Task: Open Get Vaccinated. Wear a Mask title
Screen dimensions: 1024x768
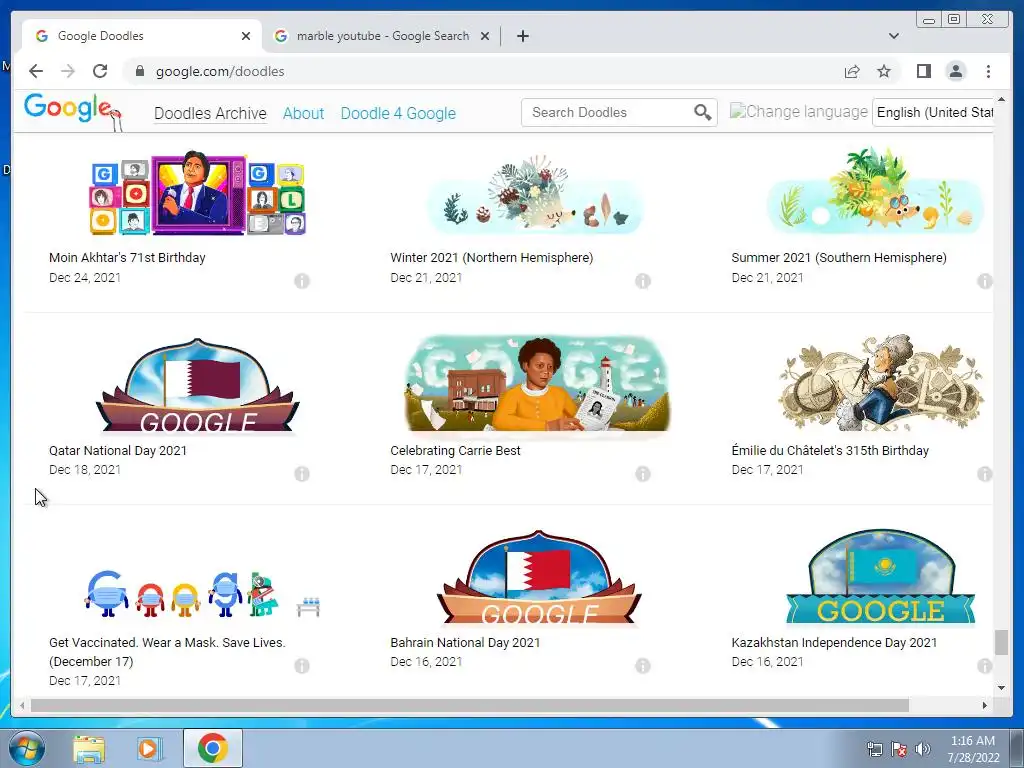Action: [167, 652]
